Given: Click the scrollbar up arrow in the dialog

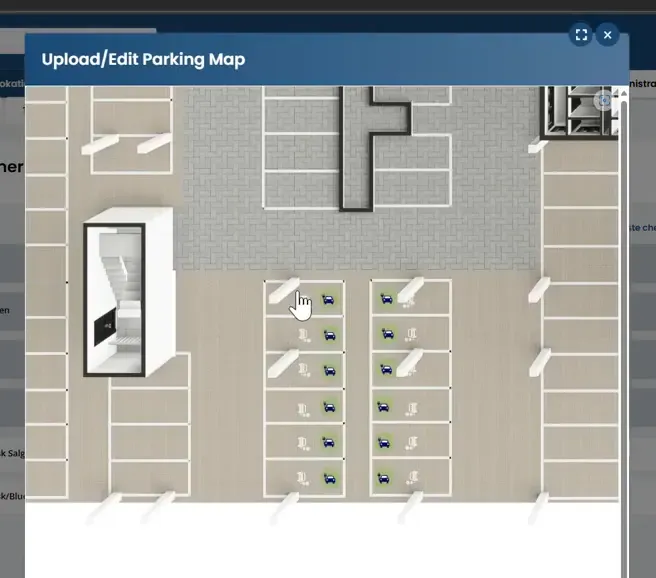Looking at the screenshot, I should pos(624,93).
